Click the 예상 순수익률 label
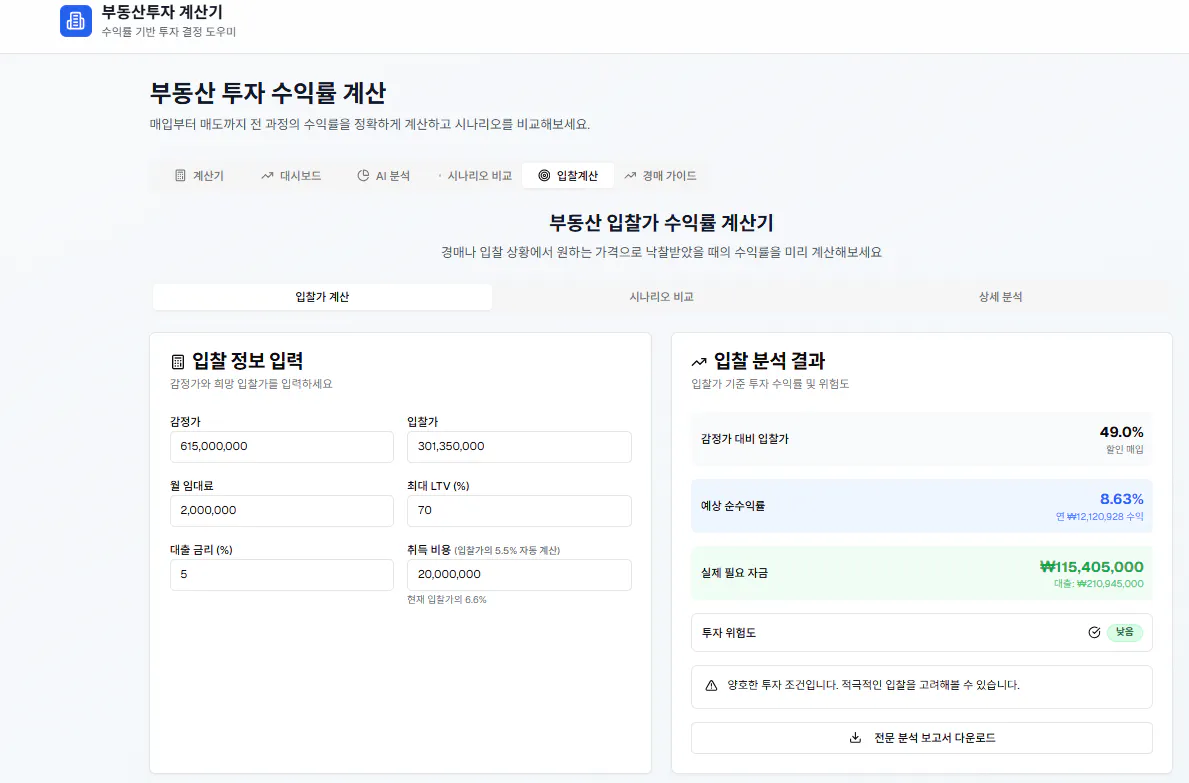Image resolution: width=1189 pixels, height=783 pixels. coord(733,506)
